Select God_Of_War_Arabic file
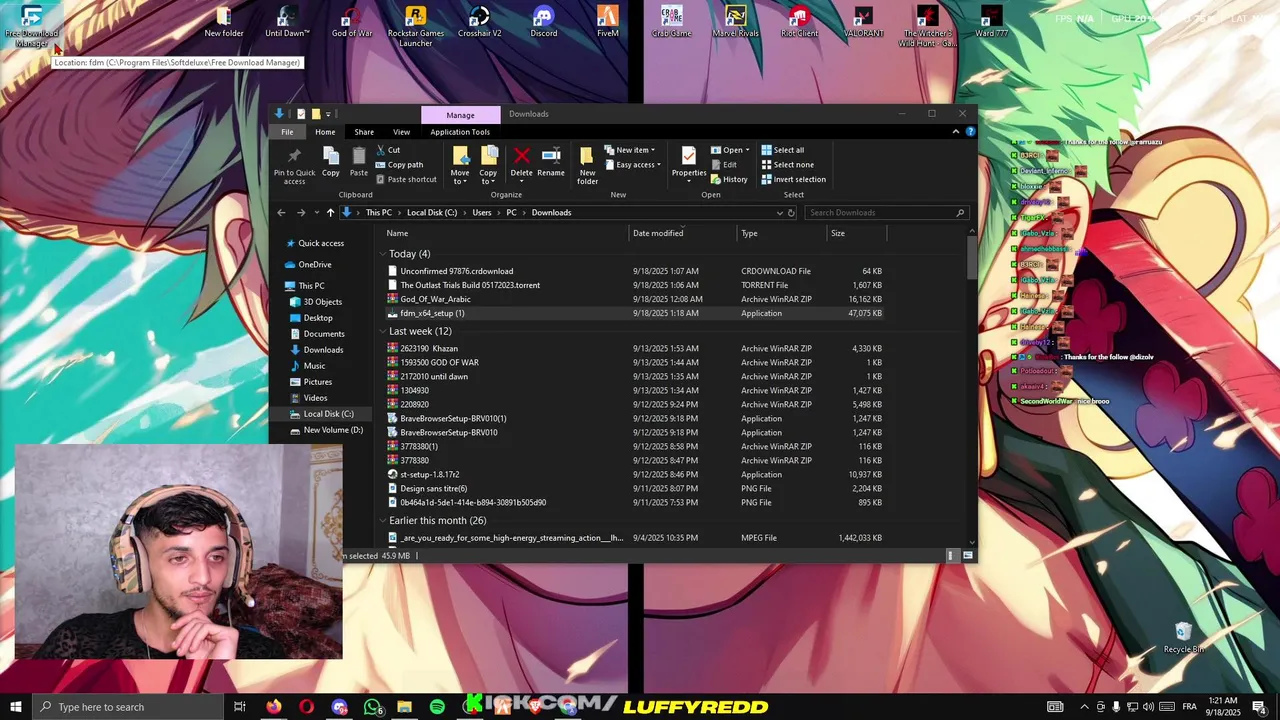This screenshot has height=720, width=1280. 435,299
